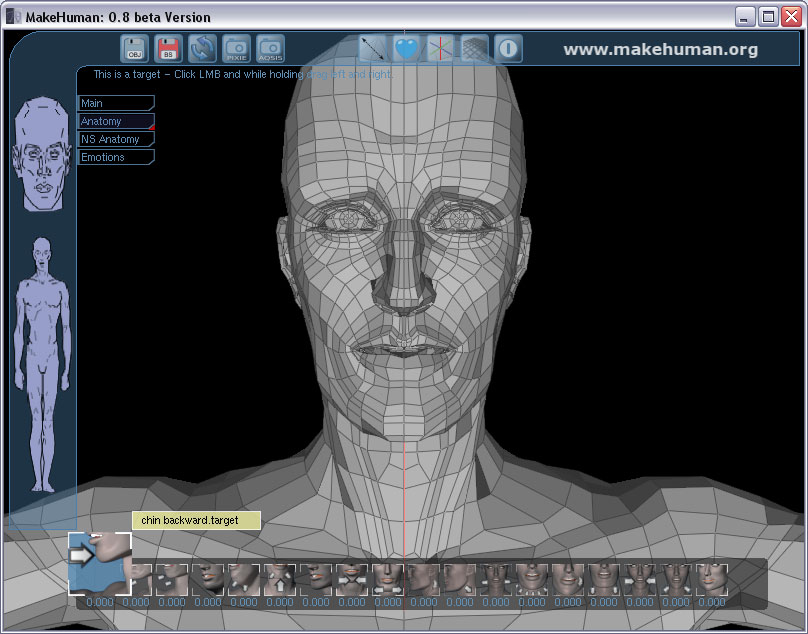Switch to the Anatomy tab

[x=116, y=121]
